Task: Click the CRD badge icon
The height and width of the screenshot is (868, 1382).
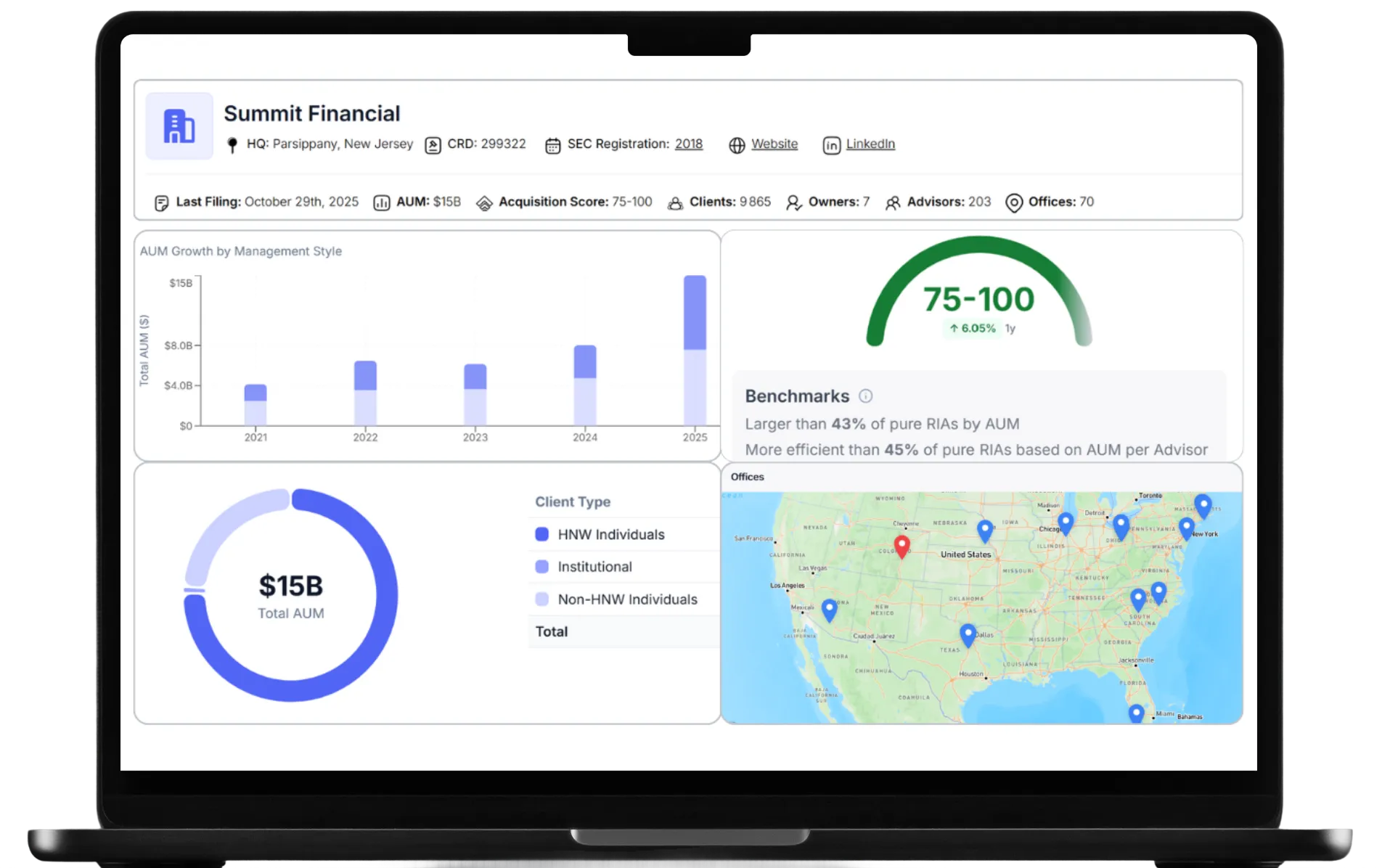Action: 433,145
